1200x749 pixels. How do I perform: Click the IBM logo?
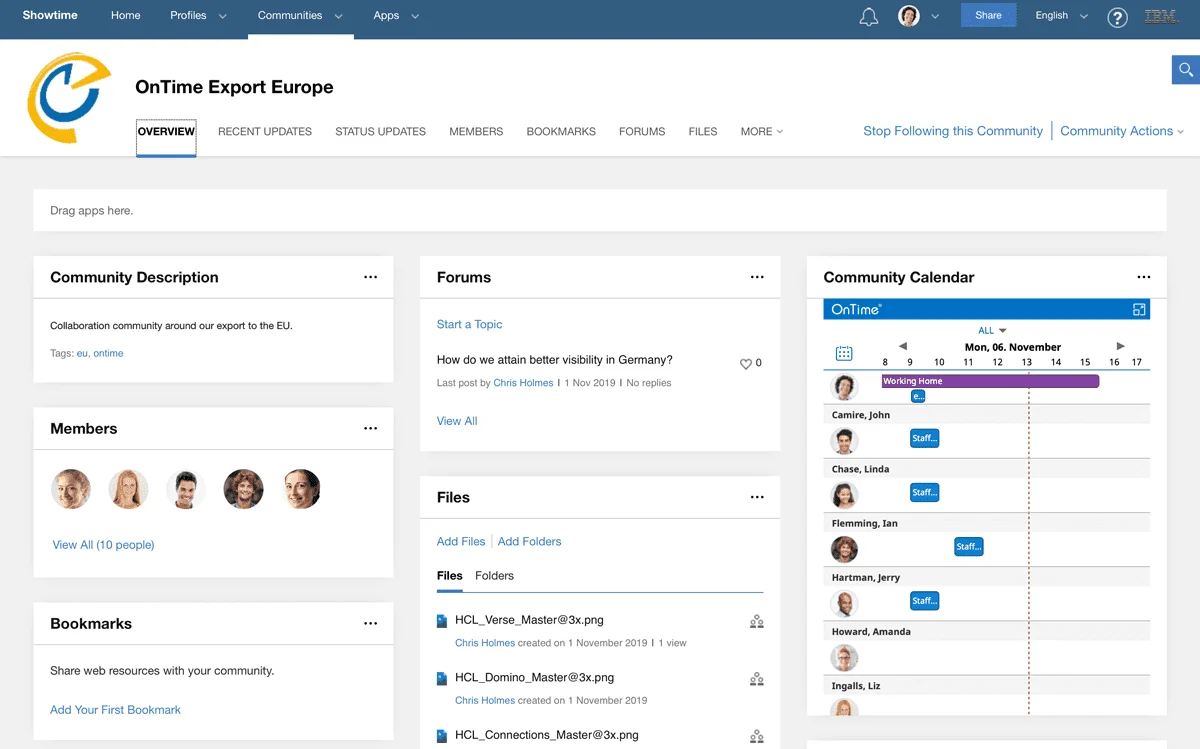point(1162,16)
